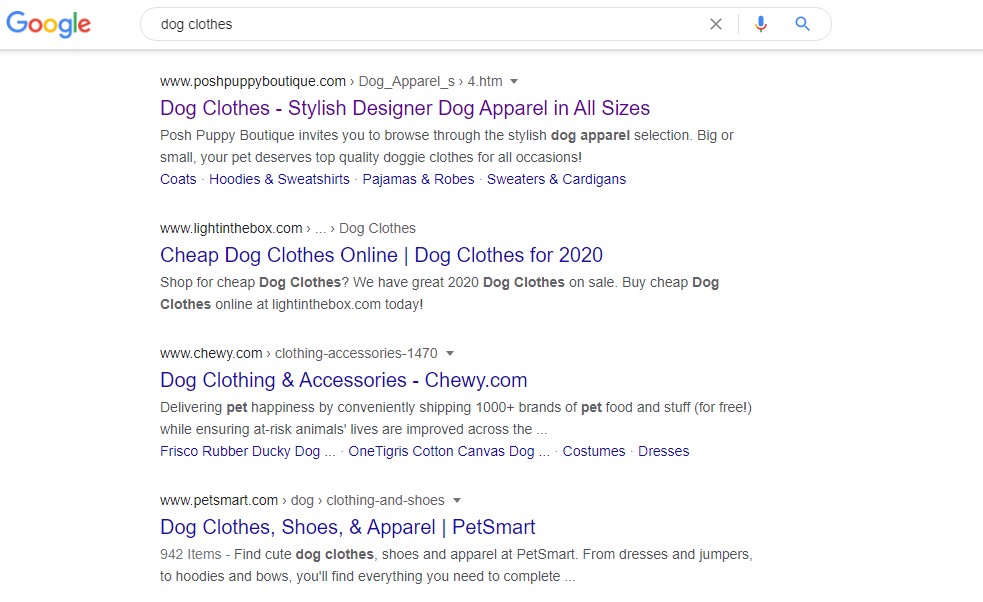Open the Costumes sitelink under Chewy
The height and width of the screenshot is (602, 983).
[594, 451]
